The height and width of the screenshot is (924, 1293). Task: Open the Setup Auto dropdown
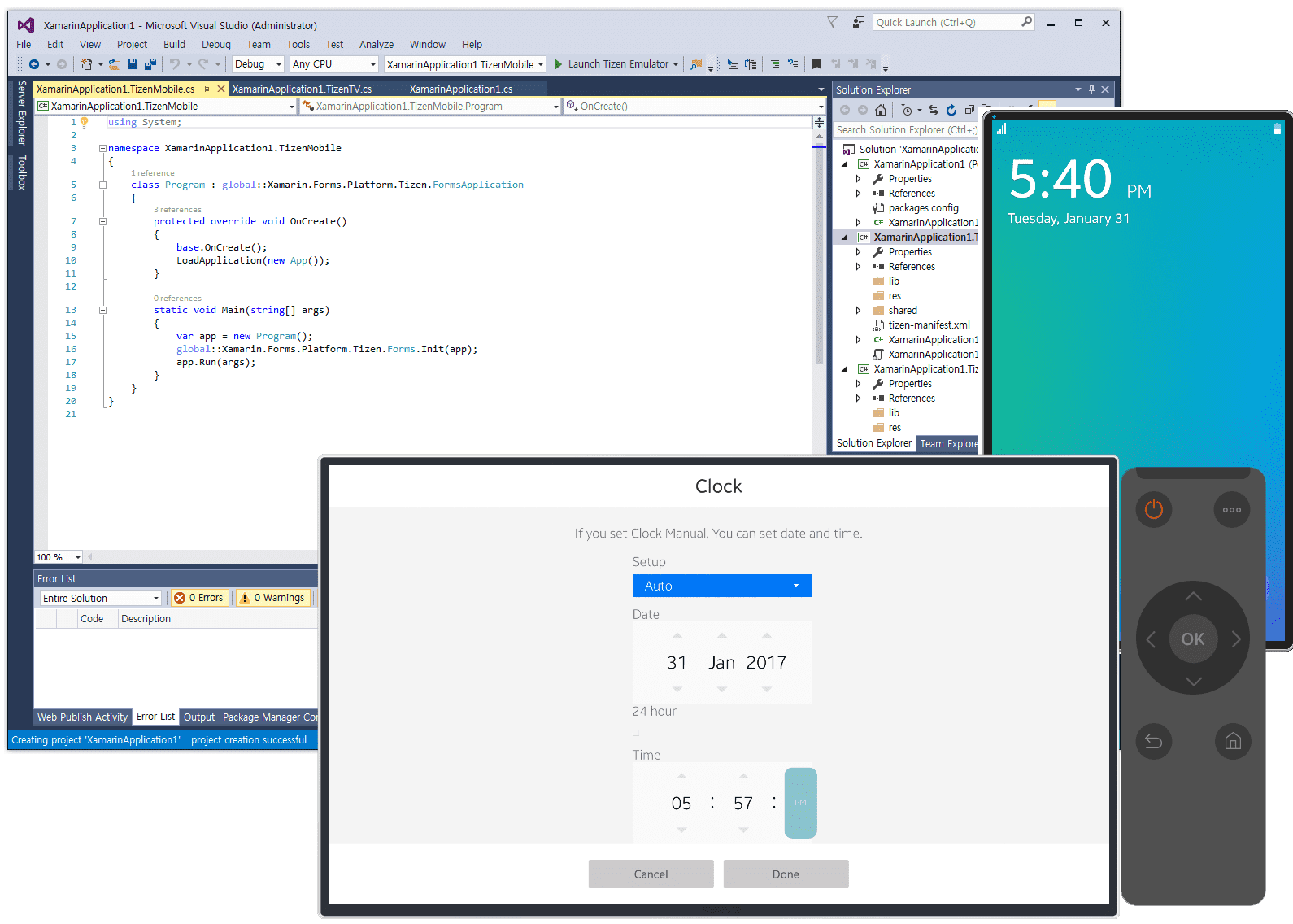[x=721, y=586]
